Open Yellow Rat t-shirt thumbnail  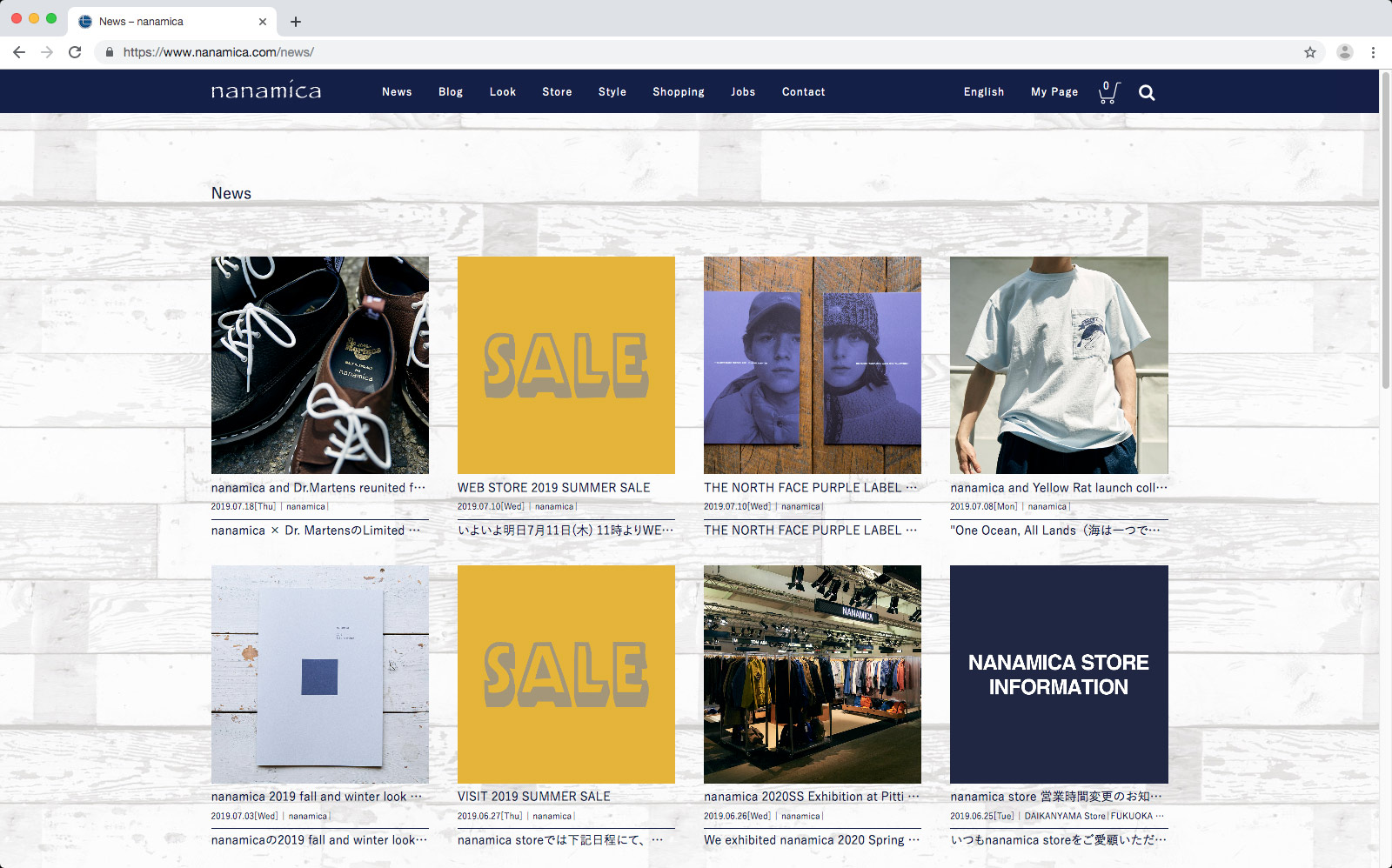[x=1059, y=365]
